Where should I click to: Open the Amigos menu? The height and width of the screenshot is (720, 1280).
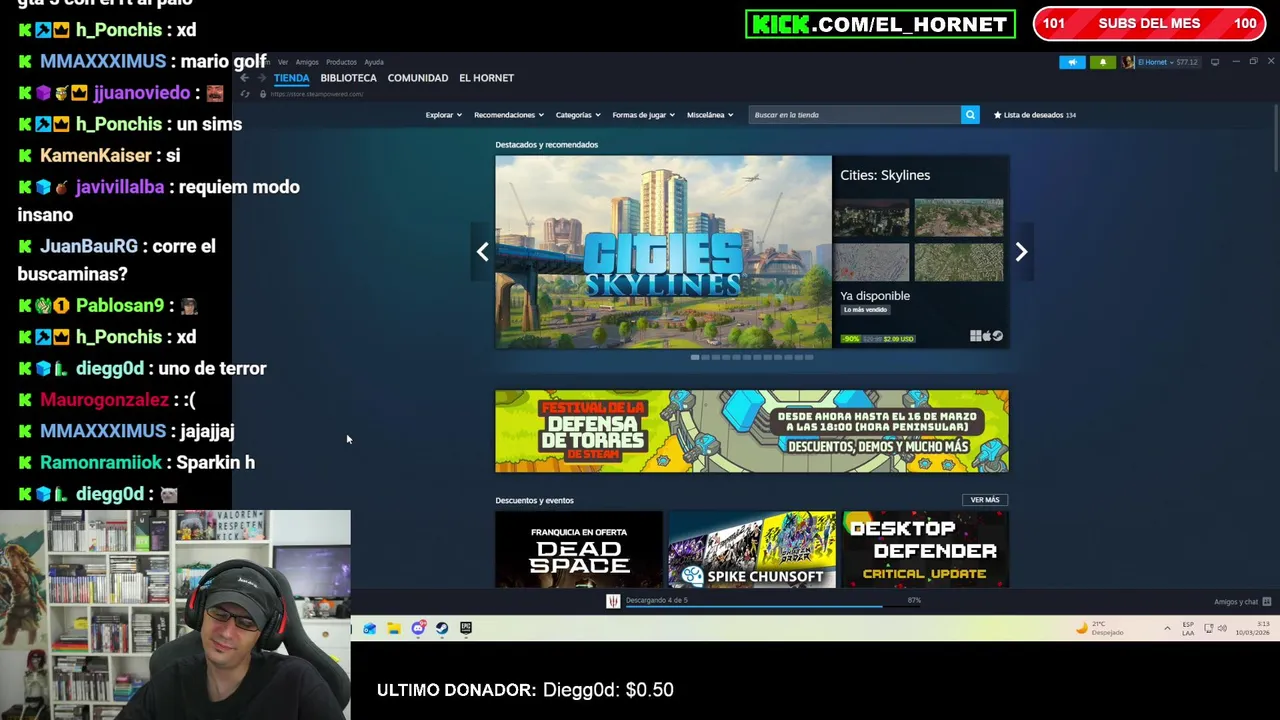(307, 62)
